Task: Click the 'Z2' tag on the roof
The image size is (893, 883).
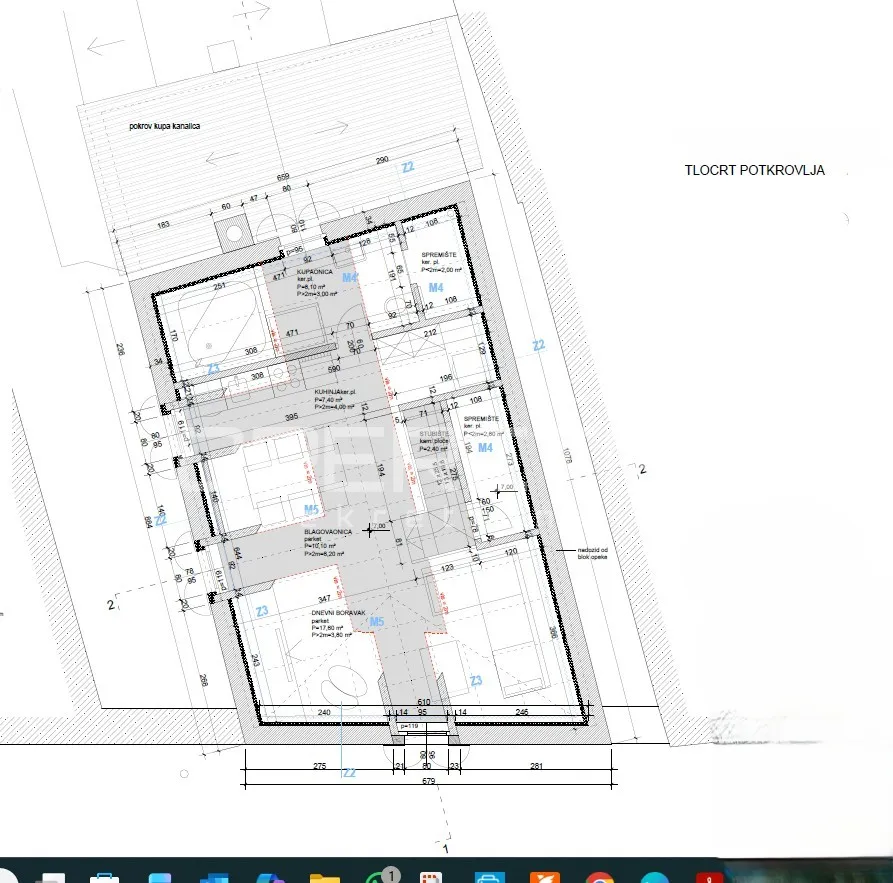Action: (408, 167)
